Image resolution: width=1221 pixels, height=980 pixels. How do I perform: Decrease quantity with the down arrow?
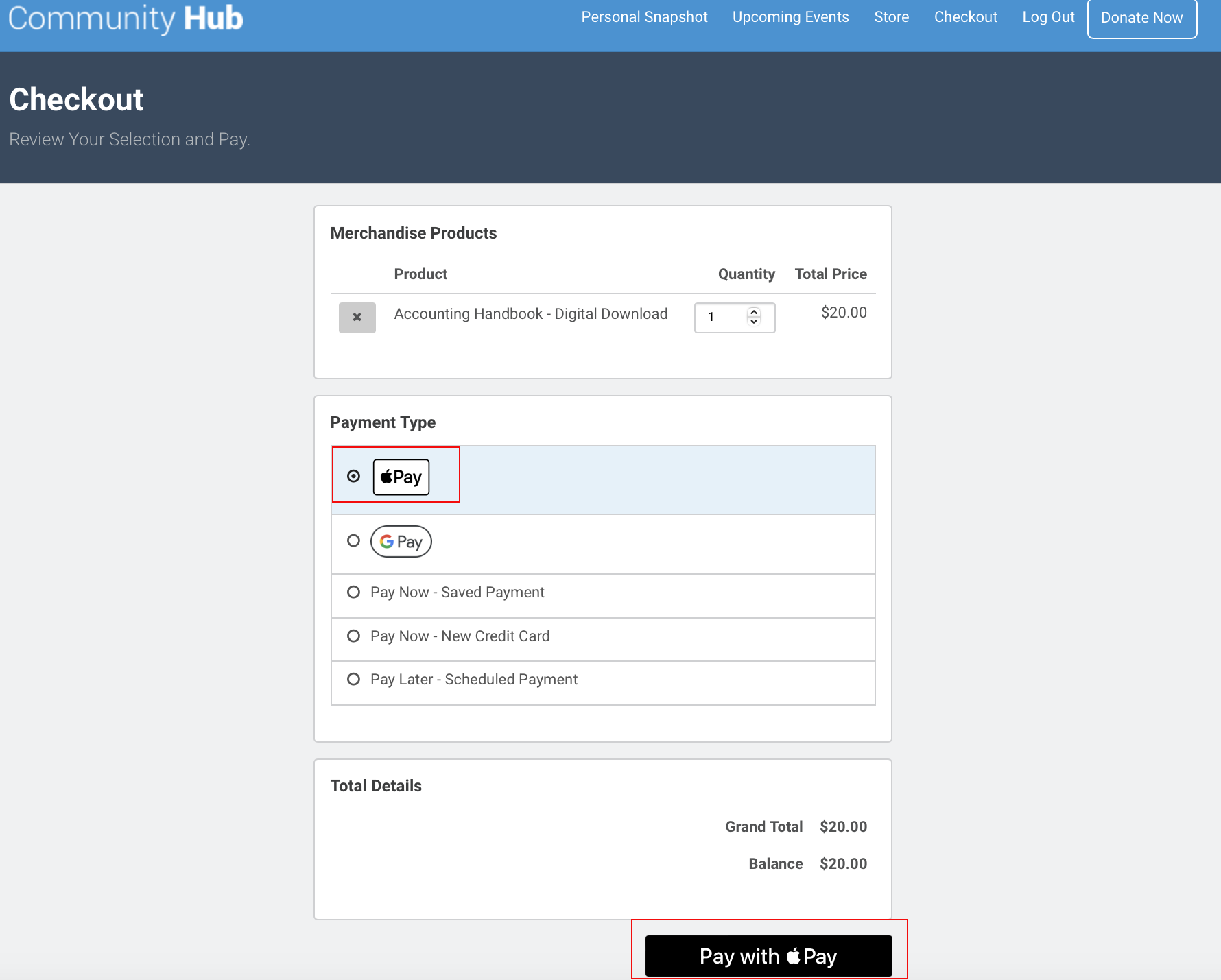pyautogui.click(x=754, y=322)
